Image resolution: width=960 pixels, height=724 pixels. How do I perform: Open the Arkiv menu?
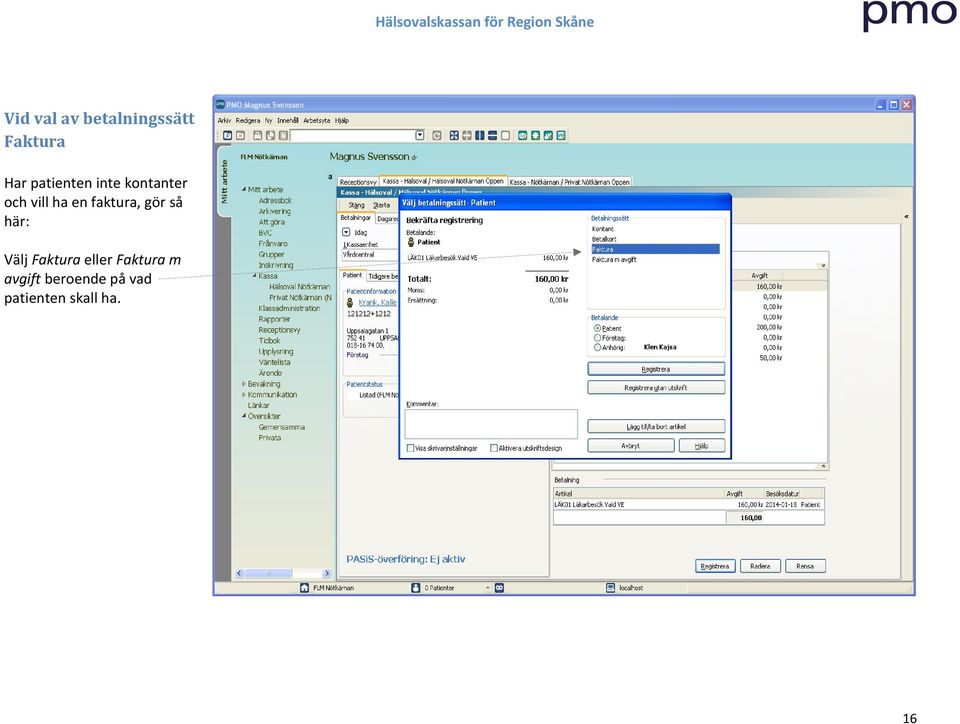[224, 121]
